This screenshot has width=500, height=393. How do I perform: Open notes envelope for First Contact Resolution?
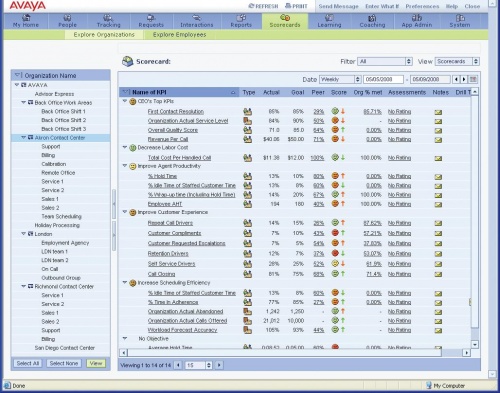coord(438,112)
